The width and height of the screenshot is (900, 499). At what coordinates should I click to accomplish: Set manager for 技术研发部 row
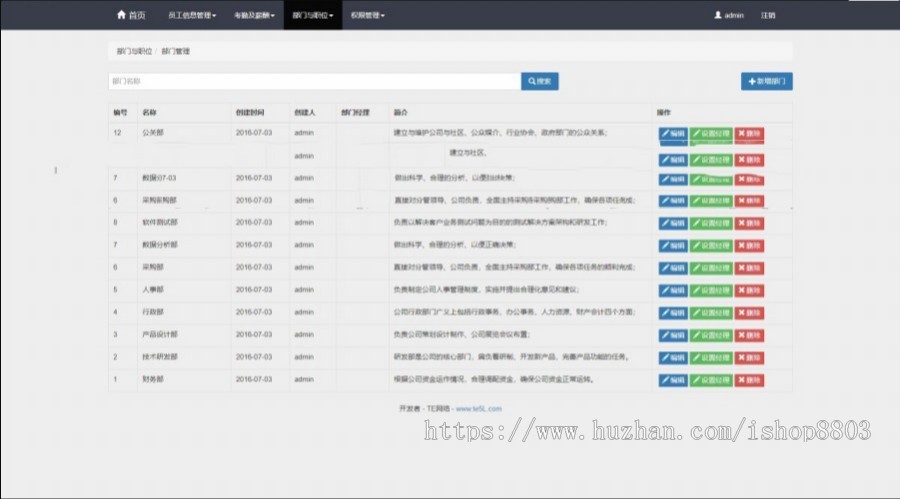[711, 358]
